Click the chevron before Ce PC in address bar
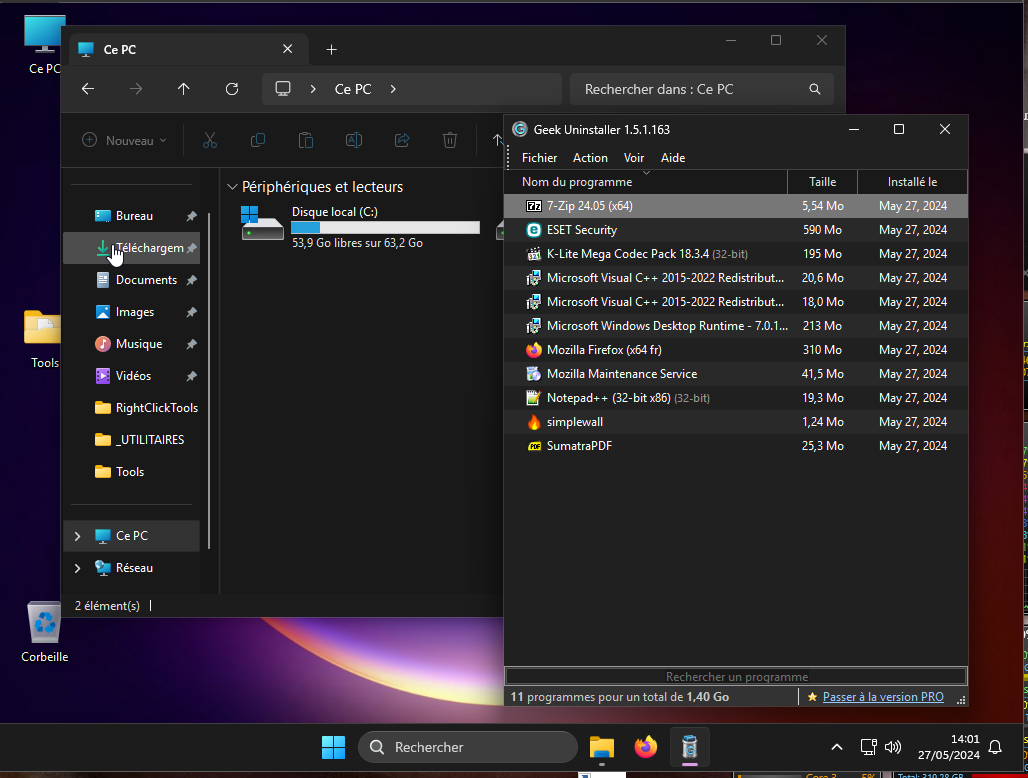This screenshot has width=1028, height=778. click(313, 89)
